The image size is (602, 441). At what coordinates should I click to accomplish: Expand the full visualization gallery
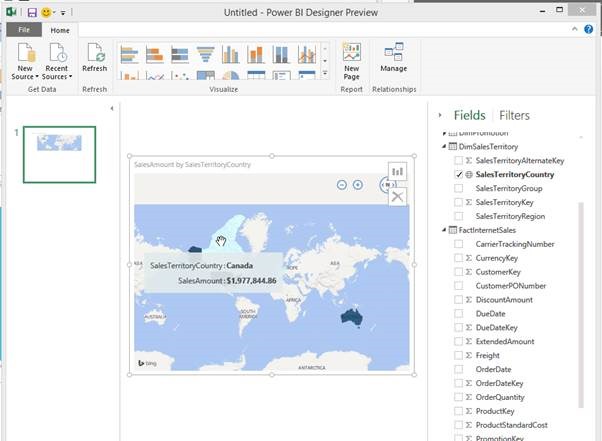(325, 73)
